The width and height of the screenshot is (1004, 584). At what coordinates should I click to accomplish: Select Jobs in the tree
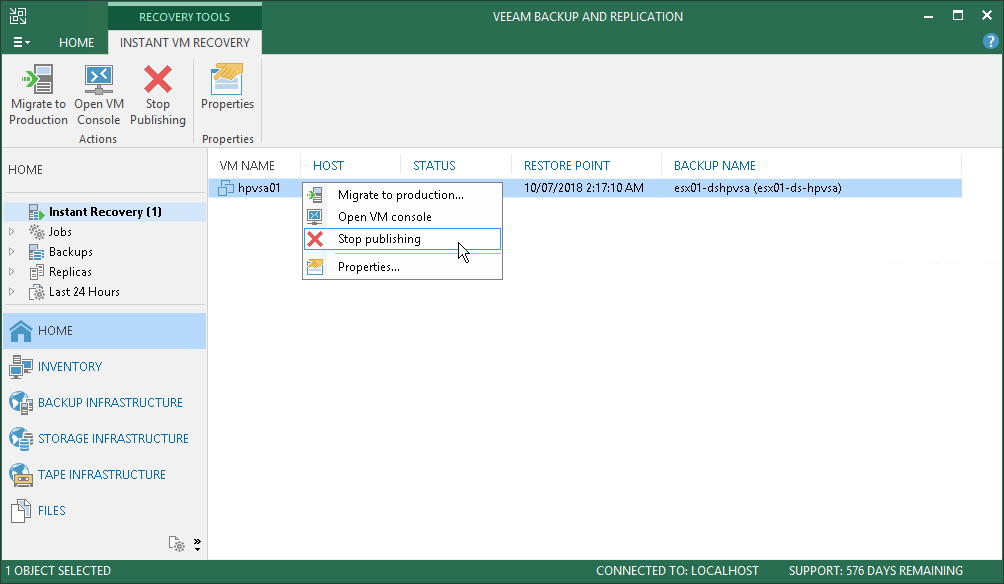(x=60, y=232)
